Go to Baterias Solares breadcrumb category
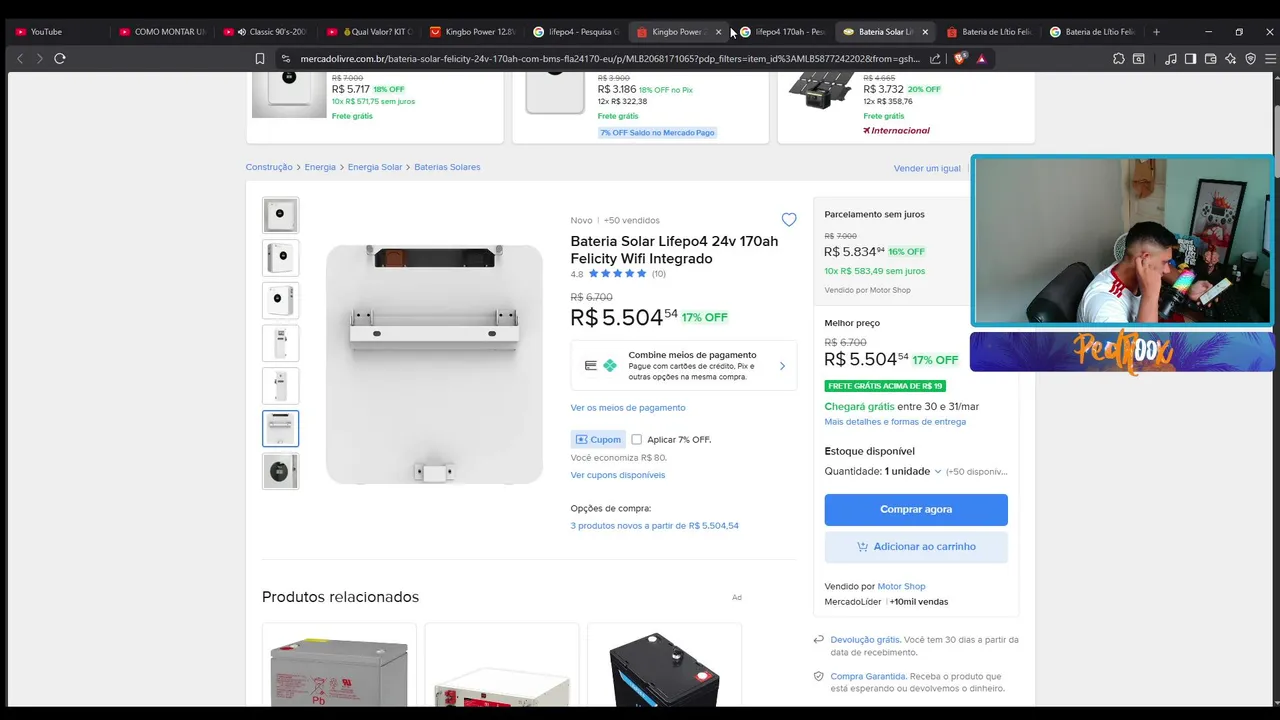1280x720 pixels. (x=447, y=167)
